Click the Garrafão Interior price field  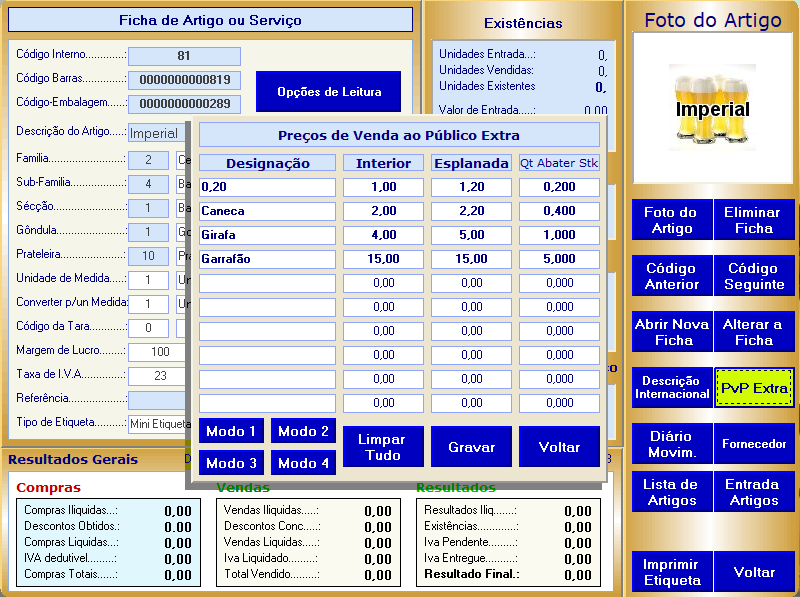(383, 259)
